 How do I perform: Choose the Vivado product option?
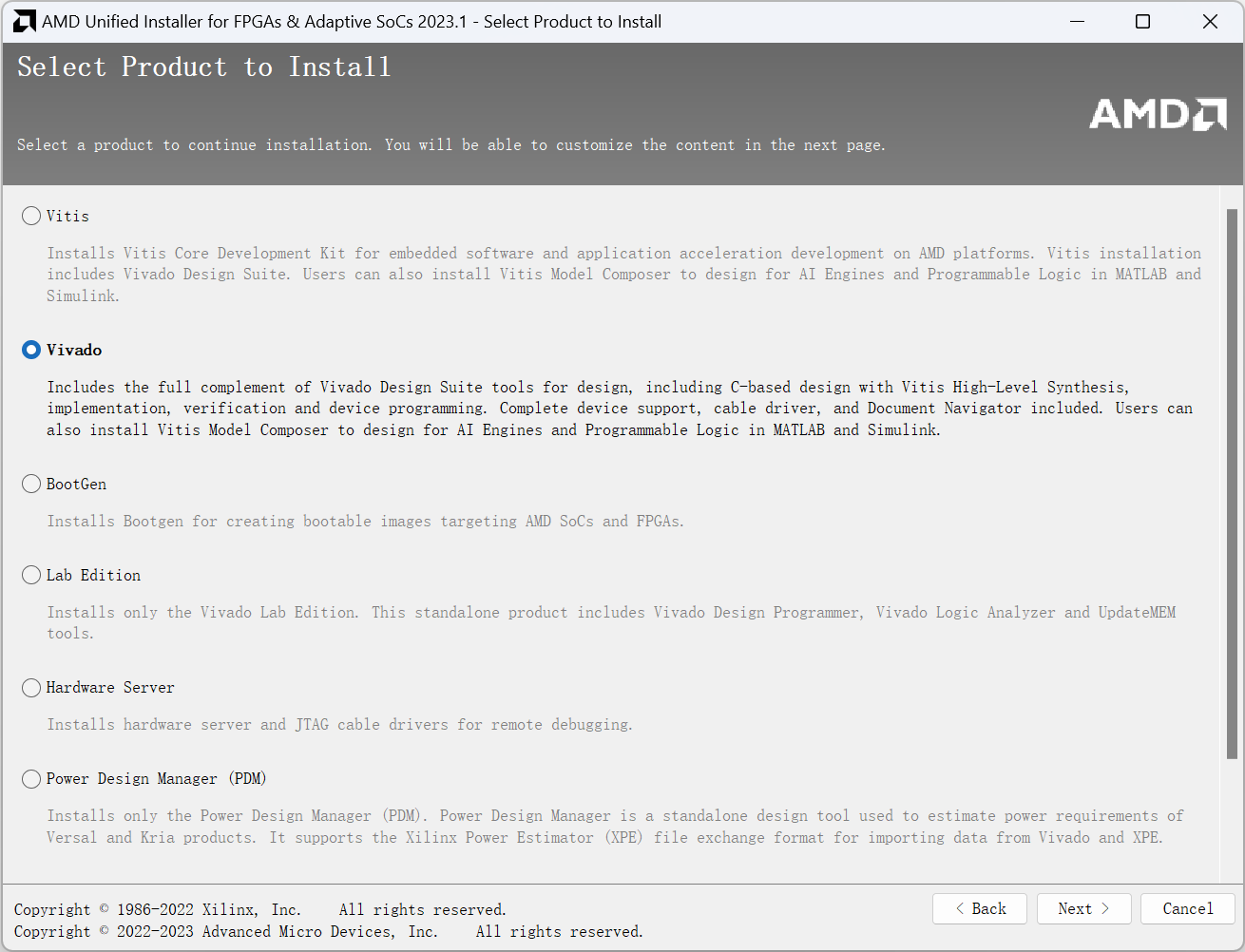coord(31,350)
